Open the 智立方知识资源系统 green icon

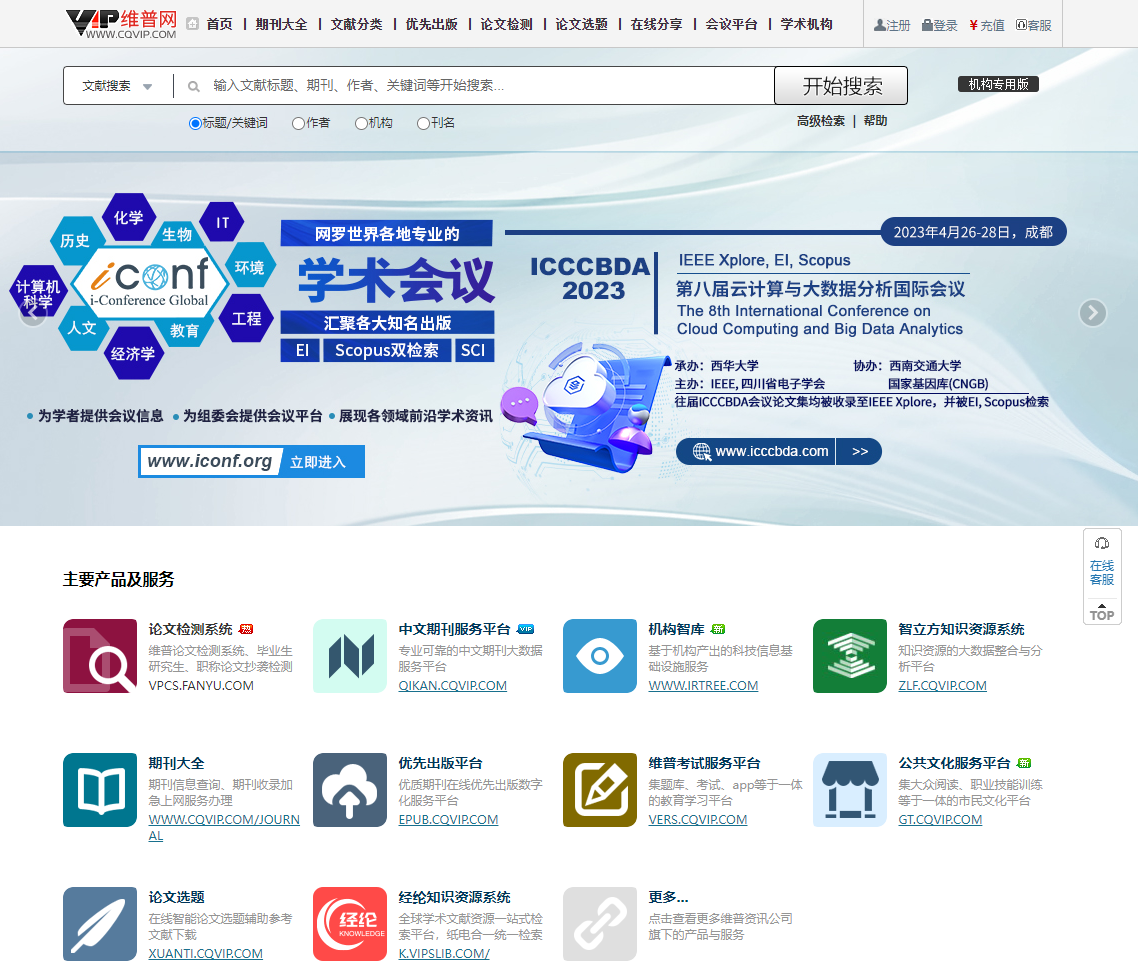[x=850, y=655]
